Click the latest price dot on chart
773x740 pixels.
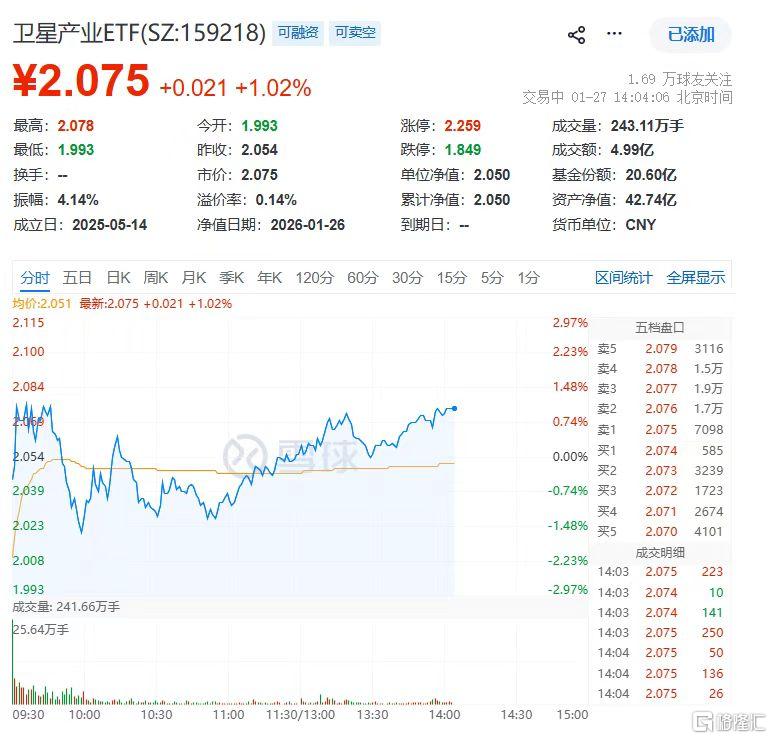454,408
